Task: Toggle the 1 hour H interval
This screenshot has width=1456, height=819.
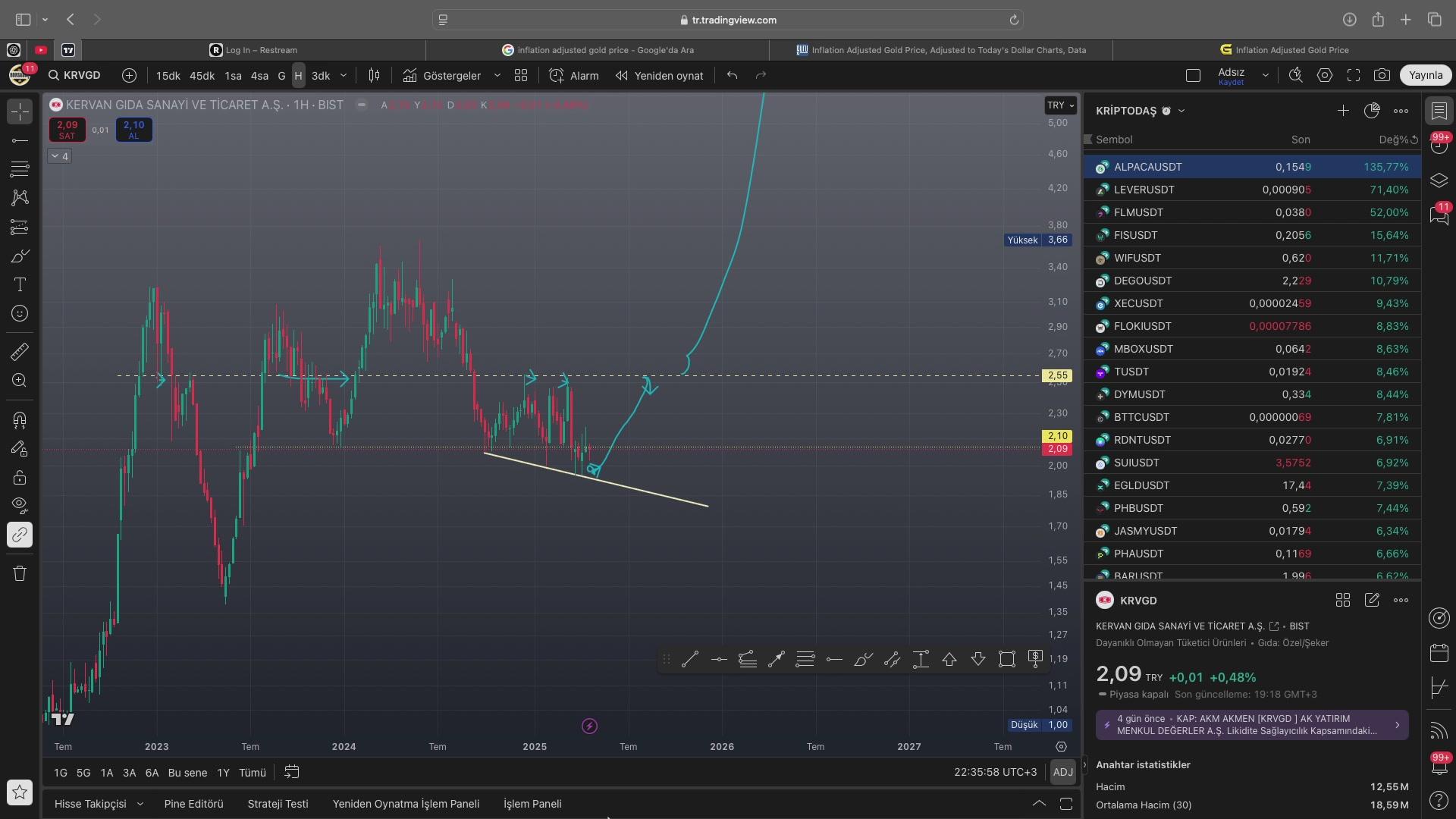Action: [298, 75]
